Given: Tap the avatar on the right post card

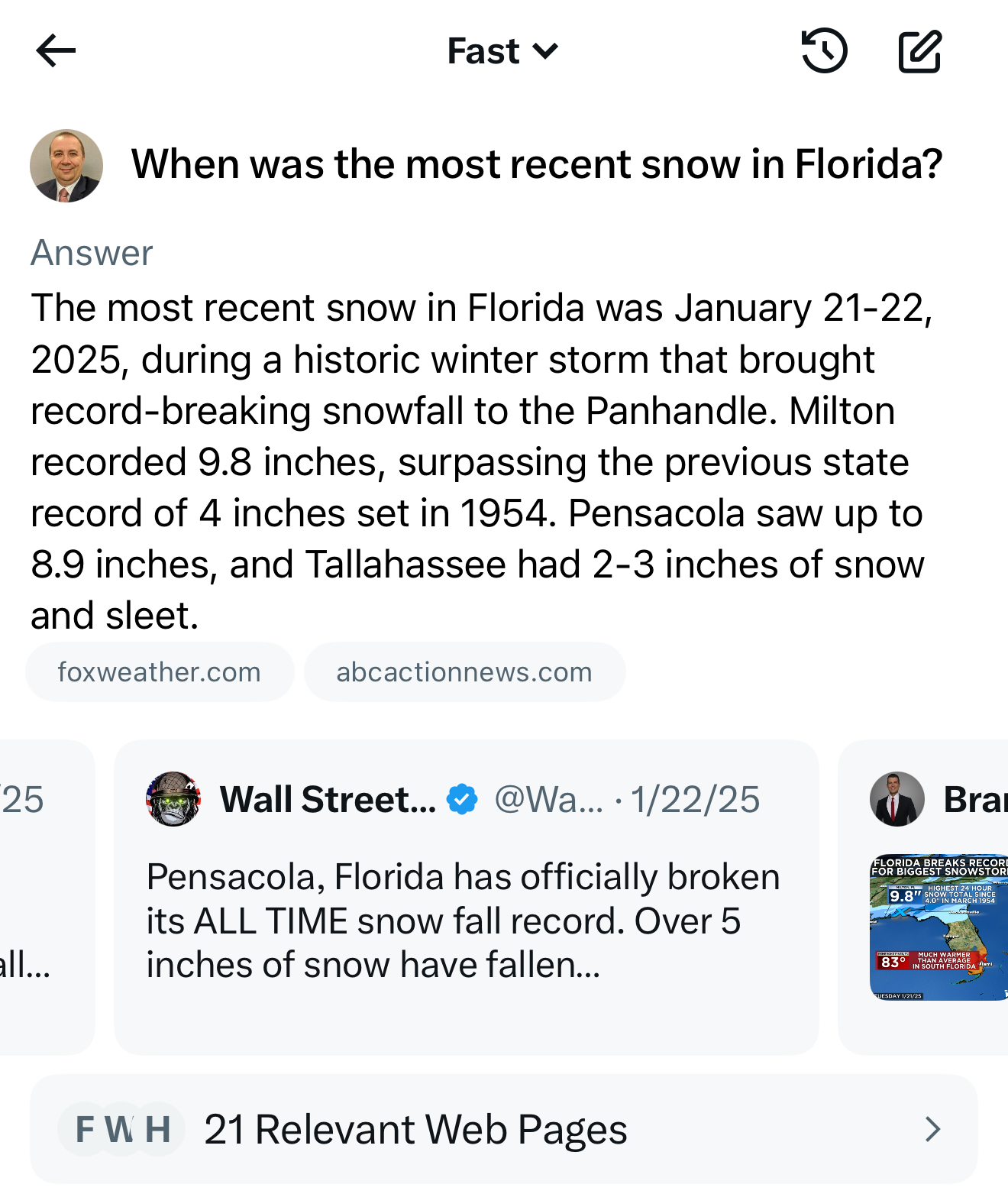Looking at the screenshot, I should [897, 799].
